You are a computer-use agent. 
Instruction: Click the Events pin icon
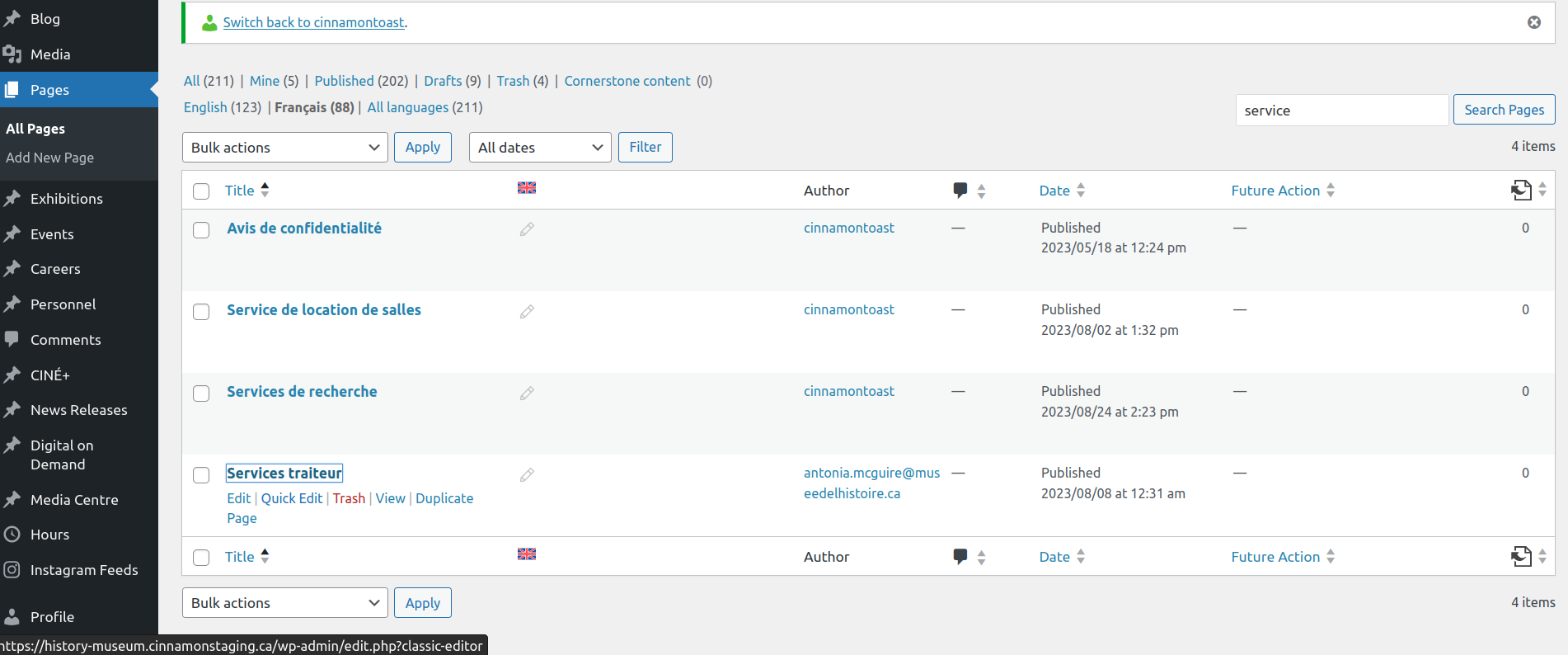point(12,234)
